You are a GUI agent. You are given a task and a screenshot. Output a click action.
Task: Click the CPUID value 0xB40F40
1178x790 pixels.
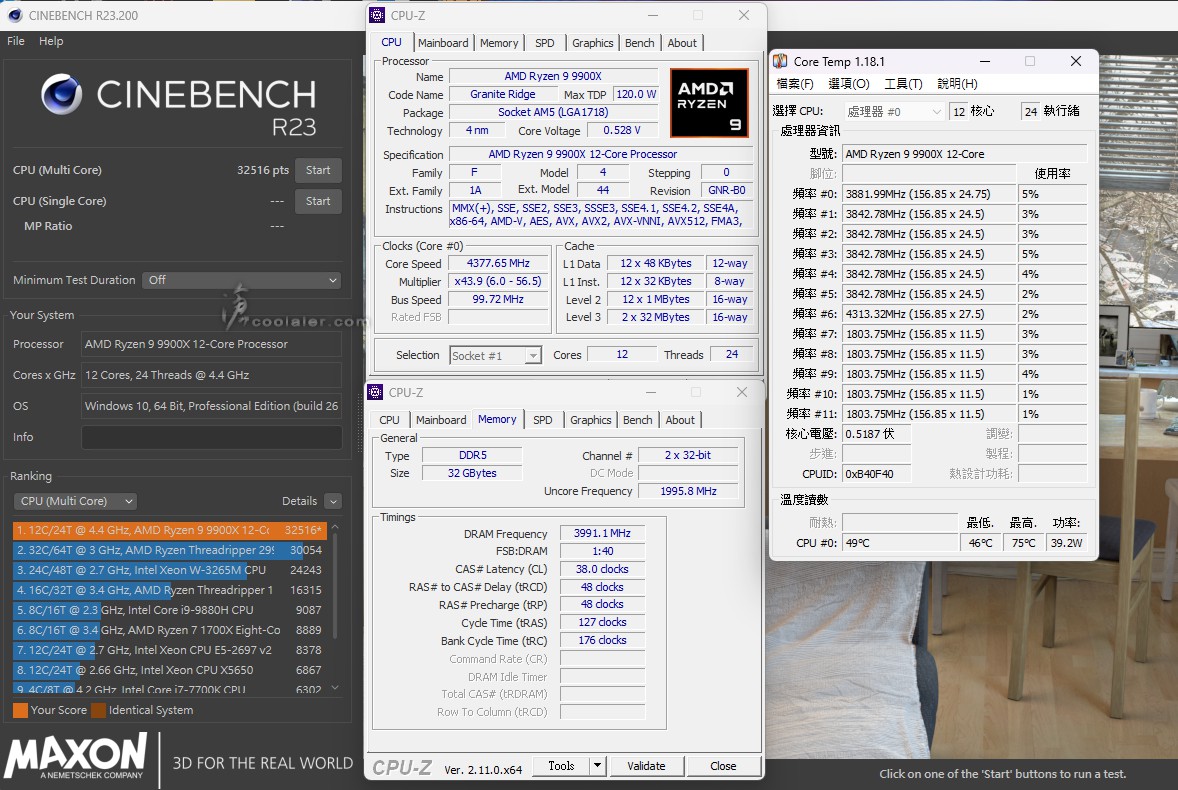pos(877,474)
